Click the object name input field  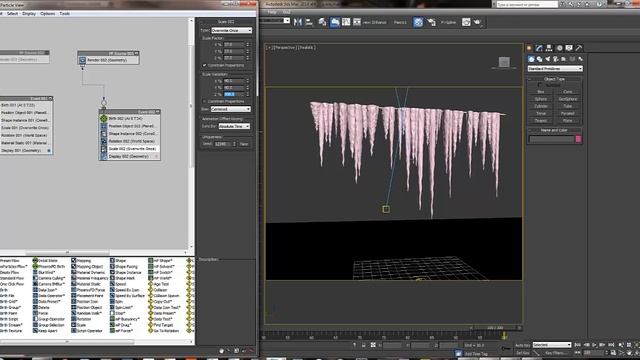tap(551, 139)
